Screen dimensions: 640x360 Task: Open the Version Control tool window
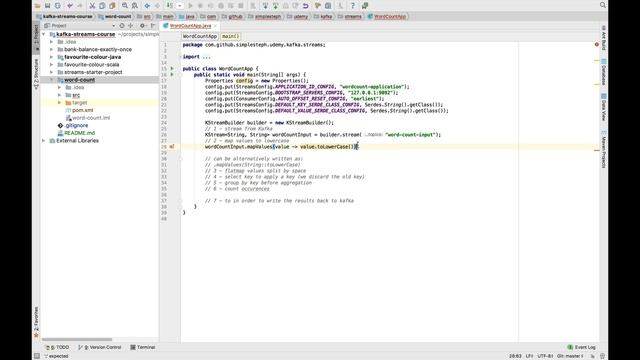(100, 347)
